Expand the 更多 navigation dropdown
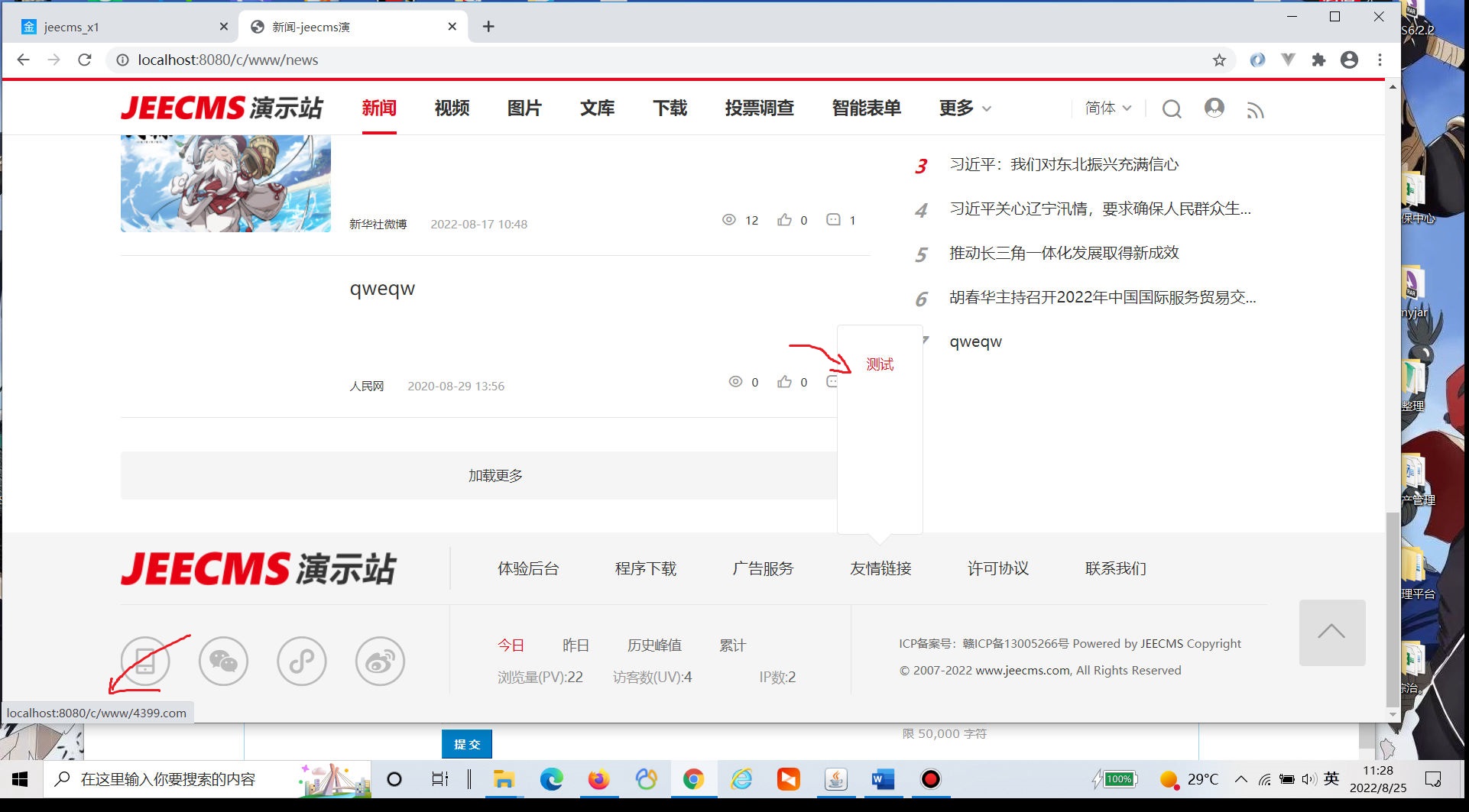This screenshot has width=1469, height=812. (965, 108)
